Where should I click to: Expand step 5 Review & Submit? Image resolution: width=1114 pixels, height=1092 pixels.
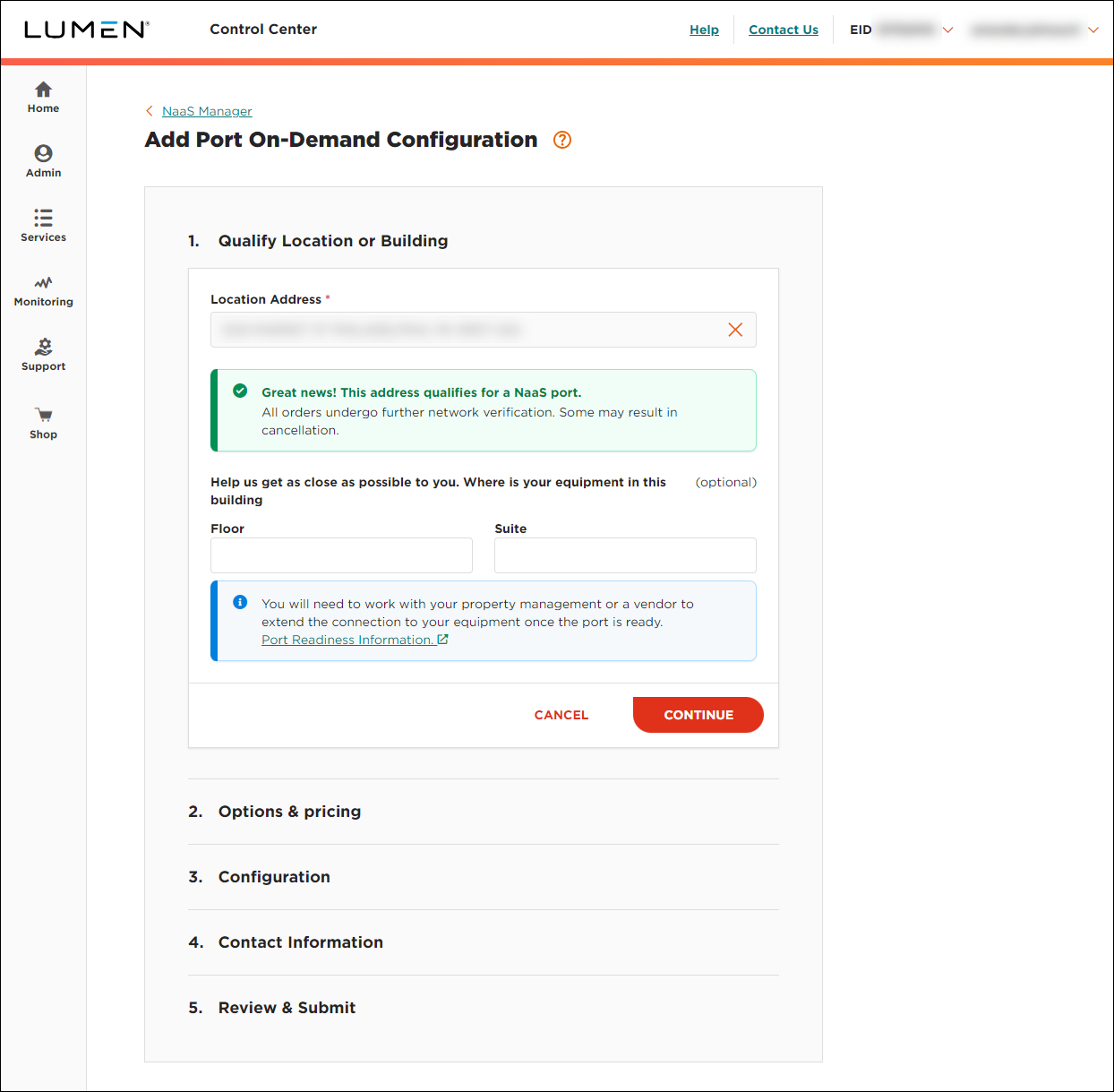(x=484, y=1008)
